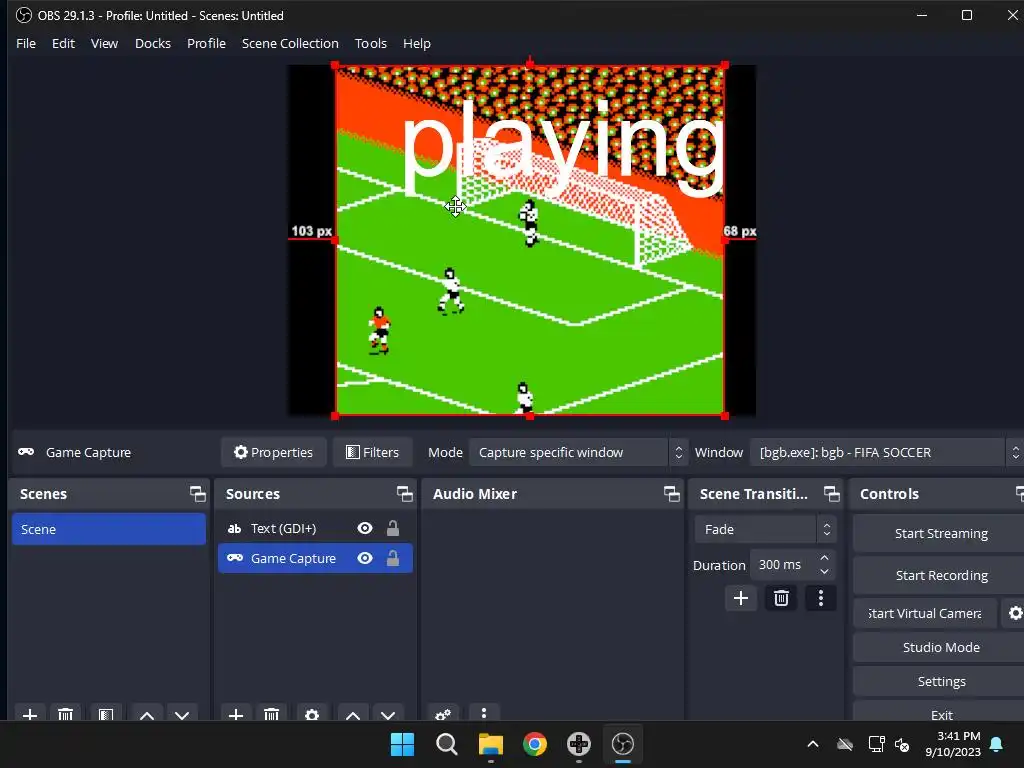
Task: Lock the Text (GDI+) source
Action: click(392, 528)
